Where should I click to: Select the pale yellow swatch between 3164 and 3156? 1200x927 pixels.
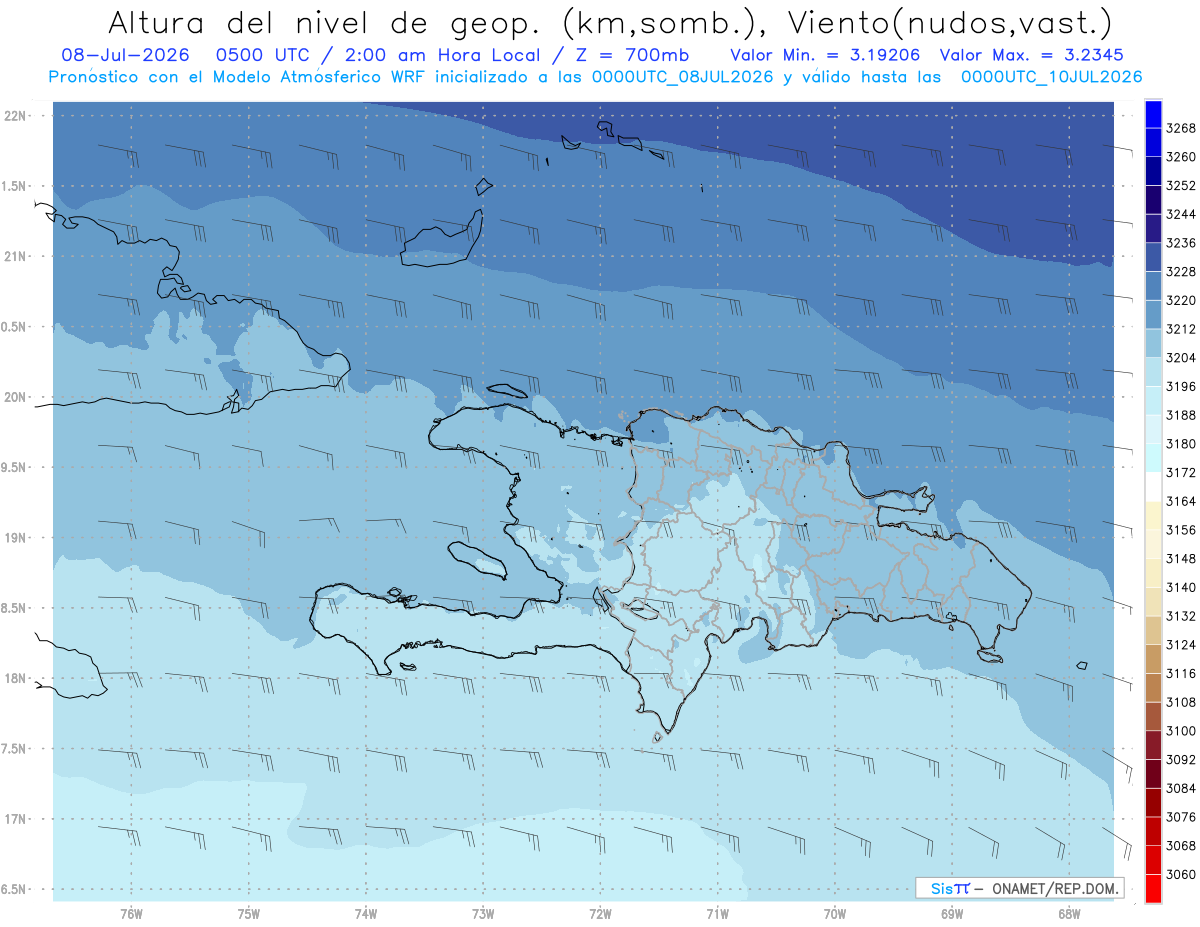1153,516
